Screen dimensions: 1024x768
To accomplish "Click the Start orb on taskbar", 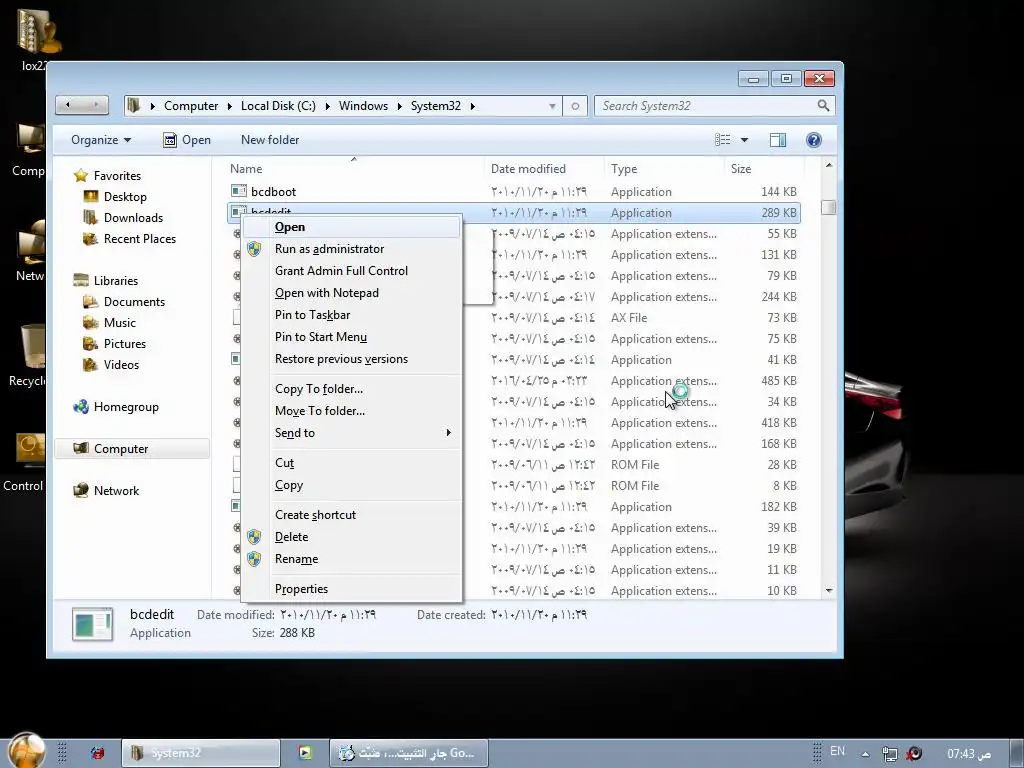I will coord(27,750).
